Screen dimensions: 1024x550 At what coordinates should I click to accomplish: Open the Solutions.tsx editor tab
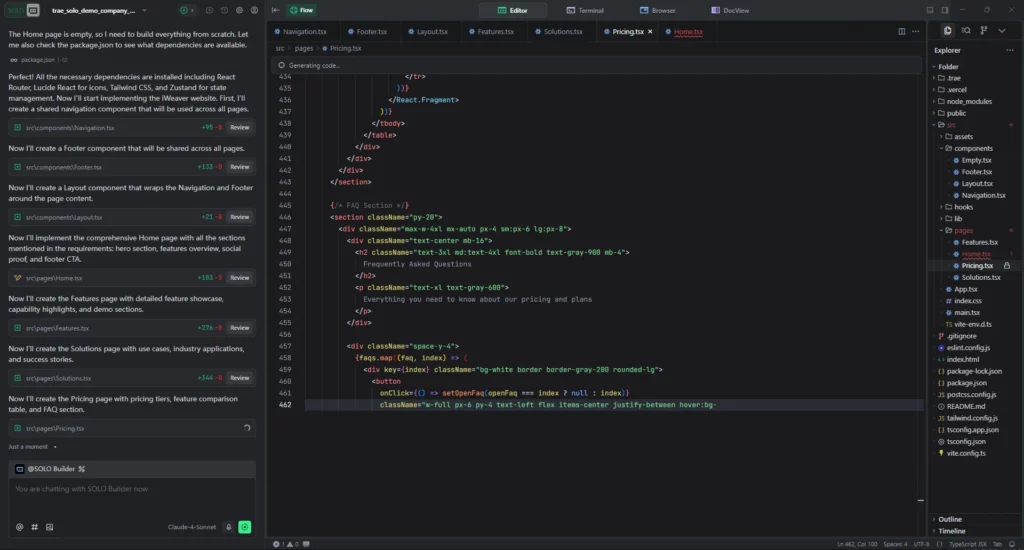pyautogui.click(x=558, y=31)
